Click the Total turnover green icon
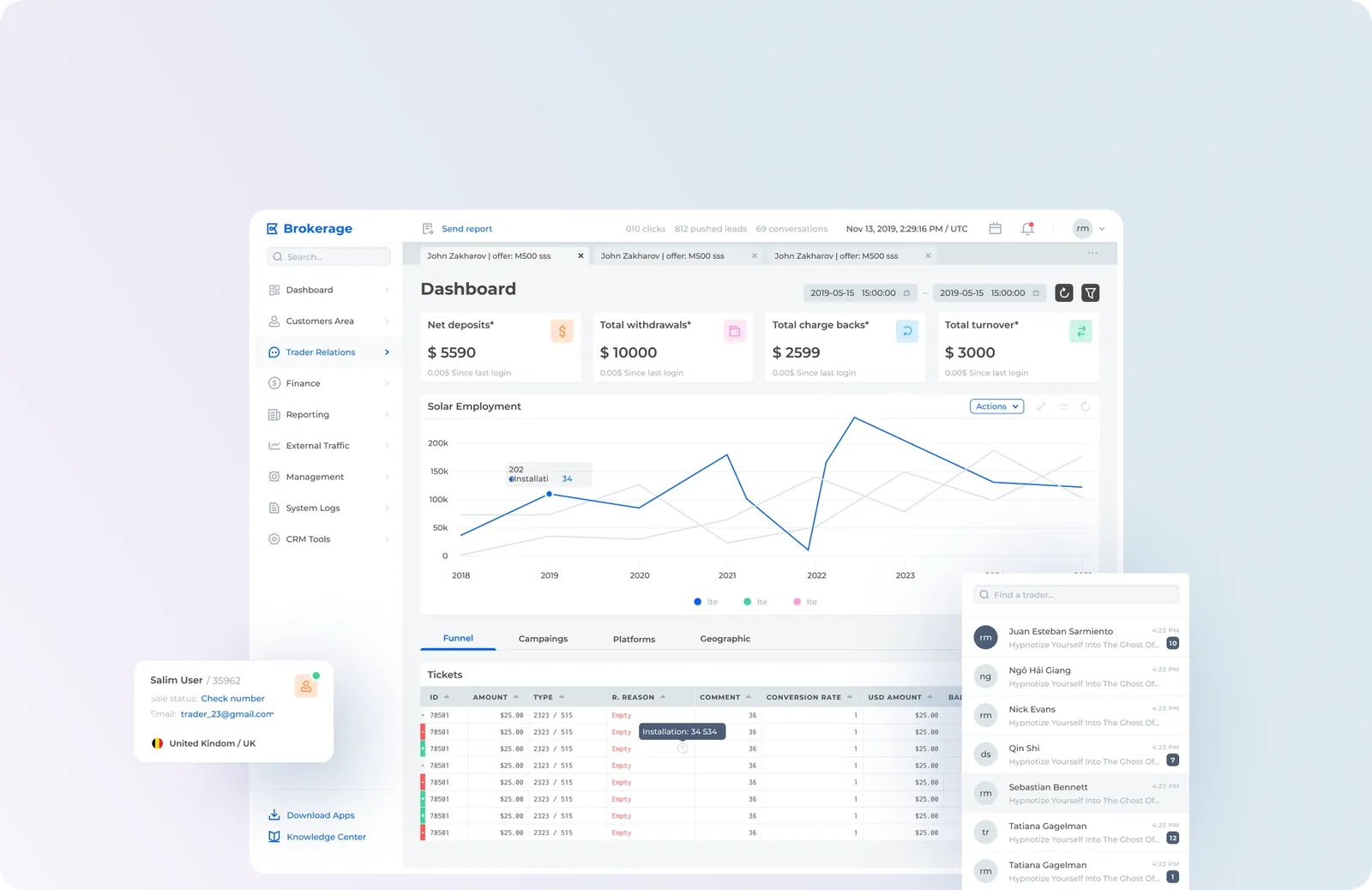 [x=1080, y=331]
